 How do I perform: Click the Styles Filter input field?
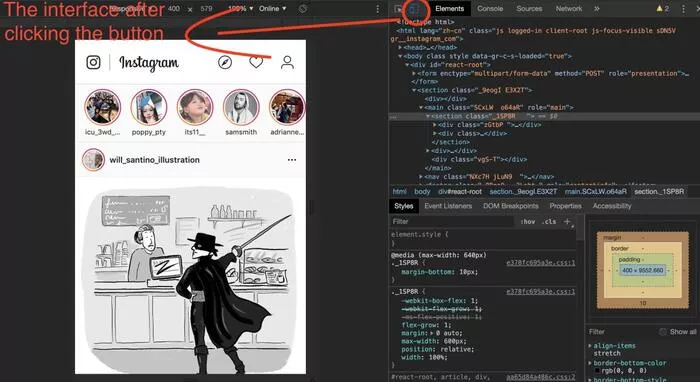pos(452,221)
